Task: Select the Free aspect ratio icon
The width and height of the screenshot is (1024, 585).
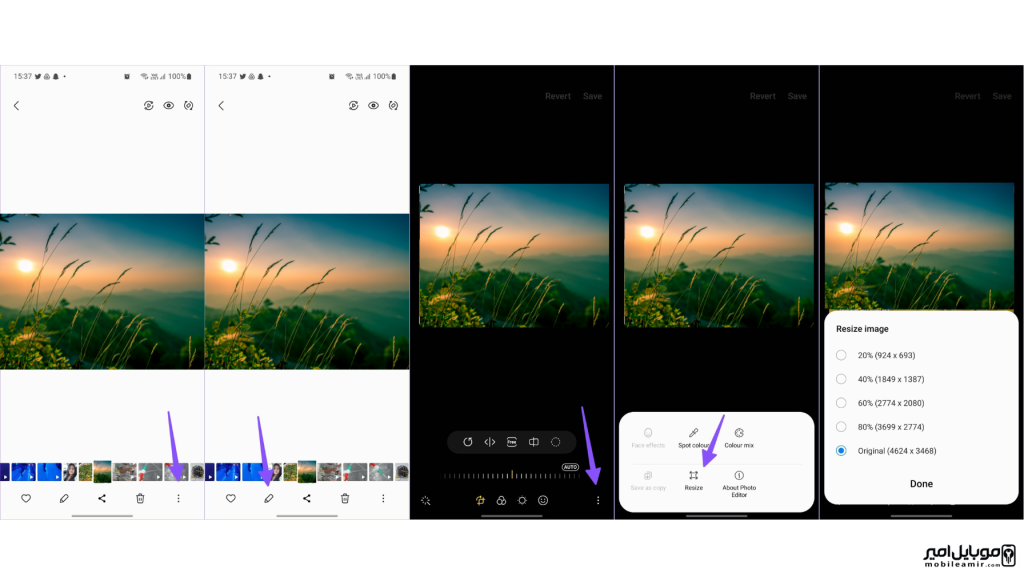Action: pos(512,442)
